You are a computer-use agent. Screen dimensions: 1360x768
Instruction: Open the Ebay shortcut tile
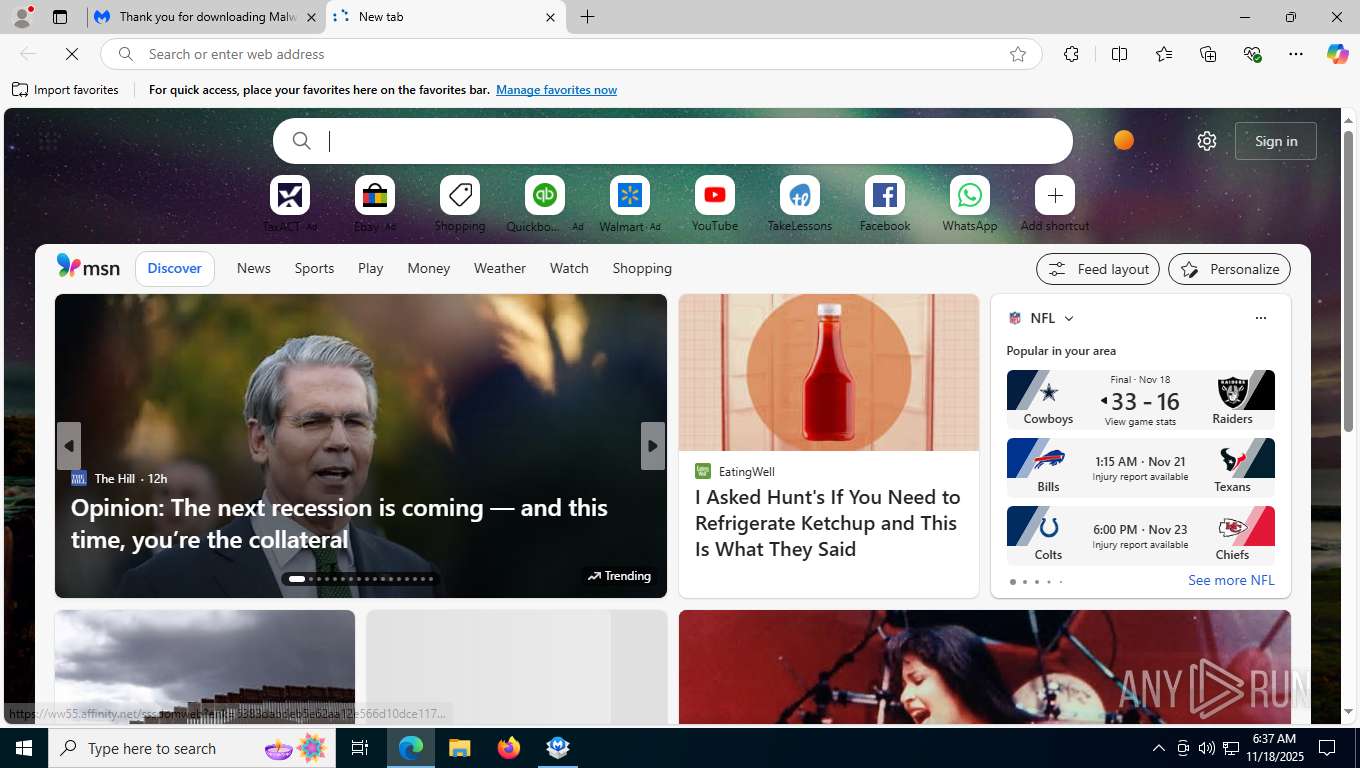click(x=375, y=195)
